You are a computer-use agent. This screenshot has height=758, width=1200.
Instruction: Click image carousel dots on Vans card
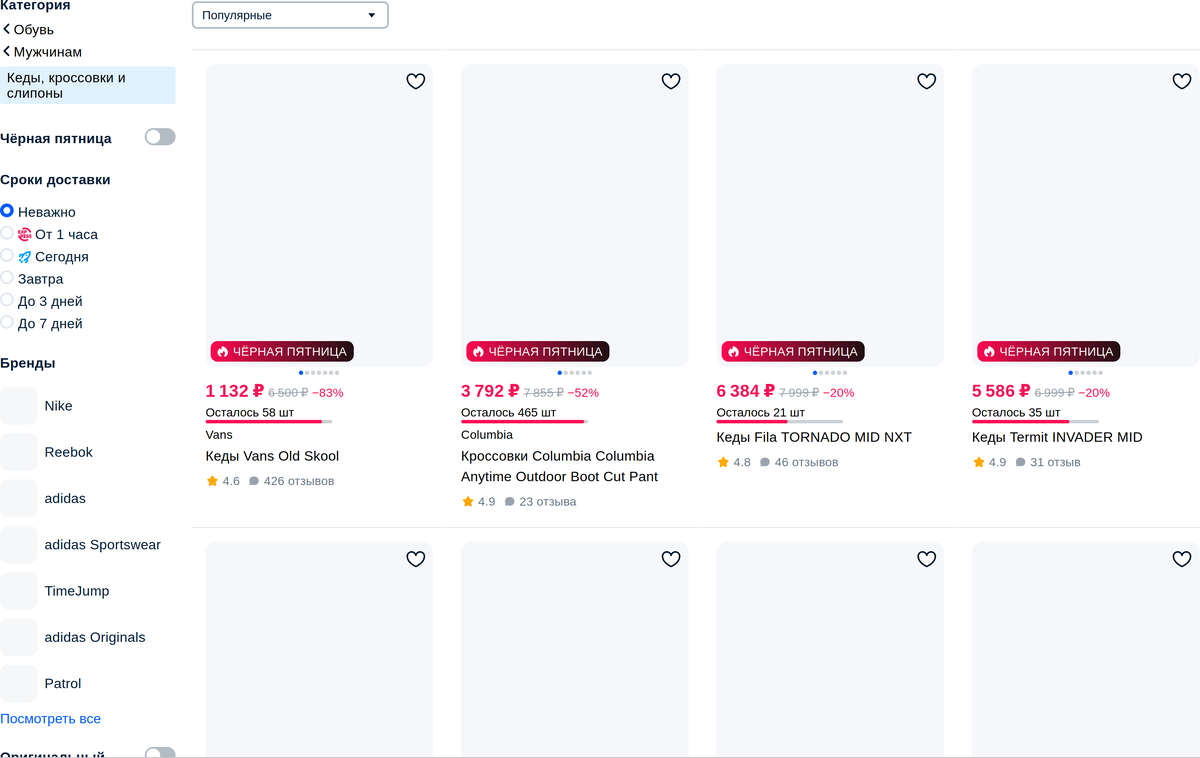pos(319,373)
